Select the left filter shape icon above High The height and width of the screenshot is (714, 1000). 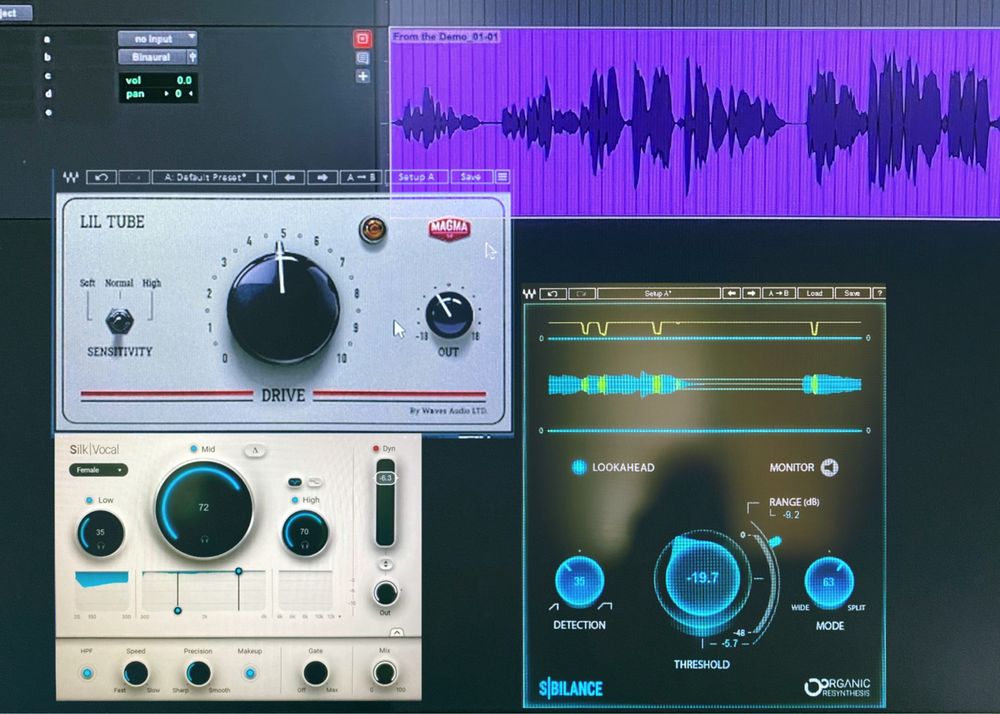click(295, 483)
